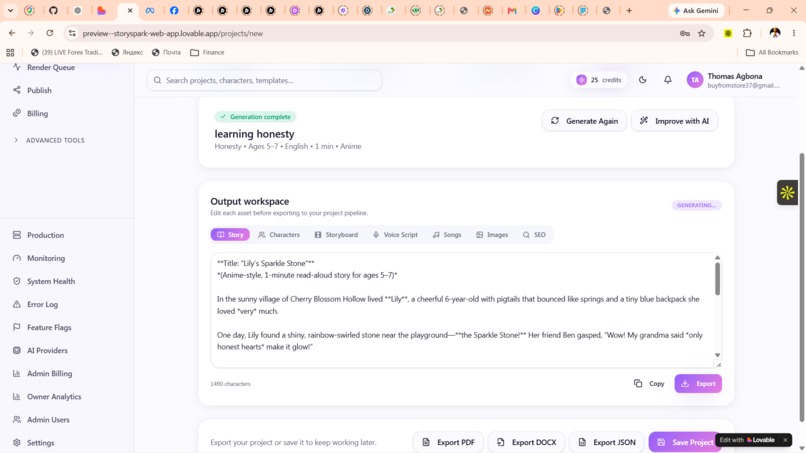The width and height of the screenshot is (806, 453).
Task: Open browser extensions puzzle icon
Action: [747, 33]
